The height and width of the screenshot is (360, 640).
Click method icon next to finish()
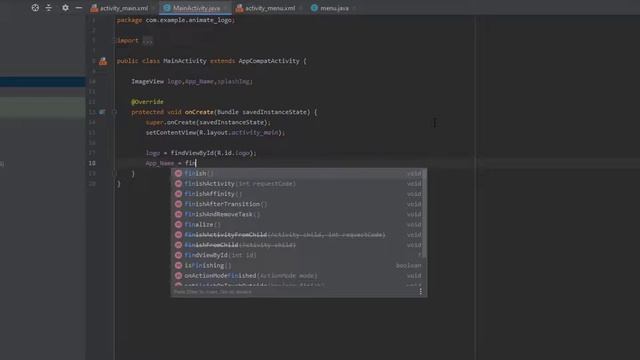coord(178,173)
